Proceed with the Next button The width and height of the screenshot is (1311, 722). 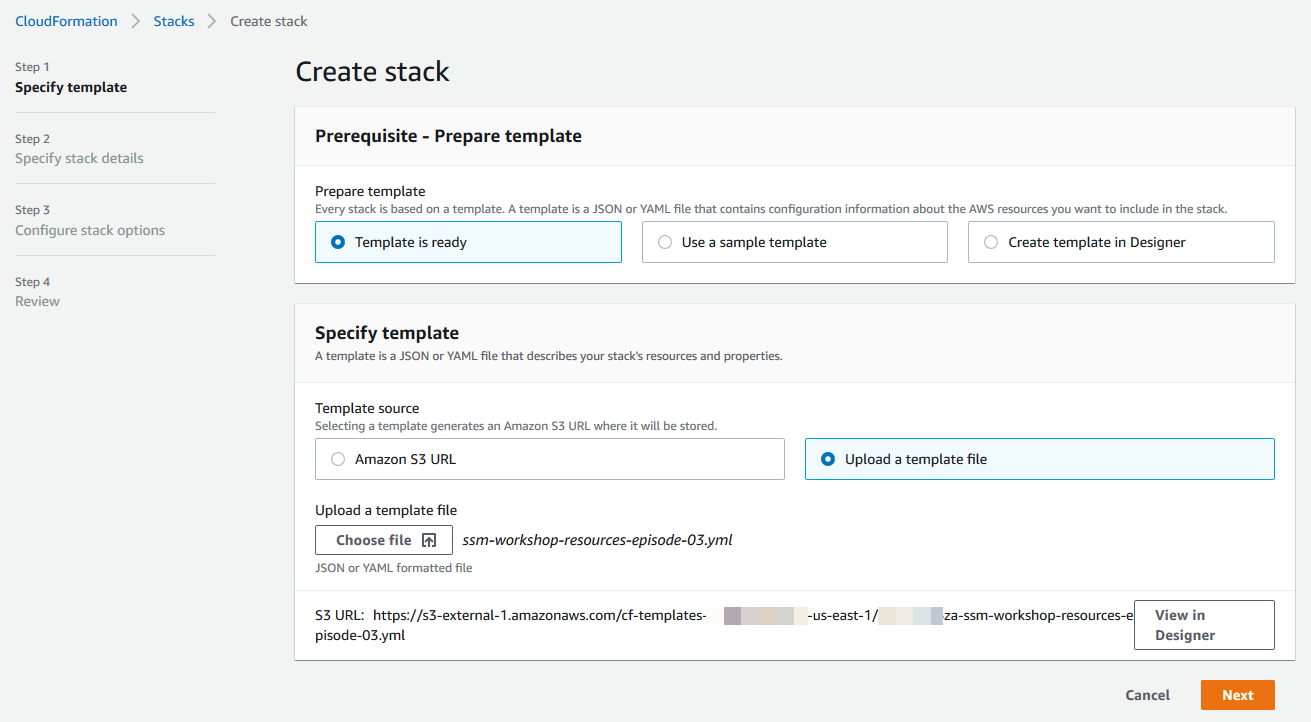(1237, 695)
